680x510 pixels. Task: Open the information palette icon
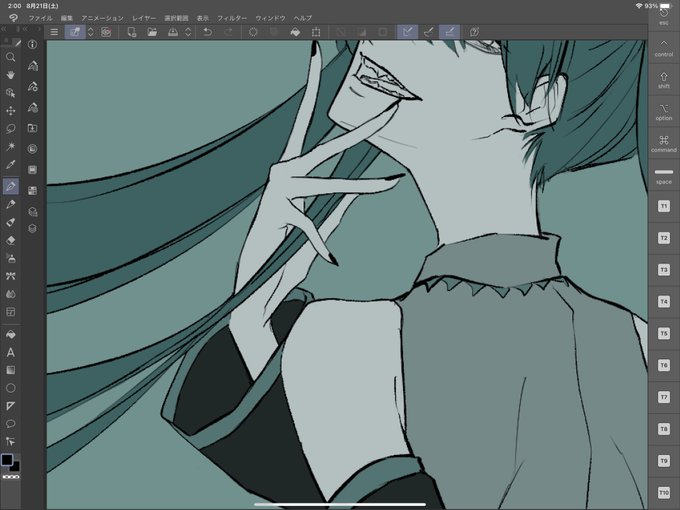(x=33, y=44)
